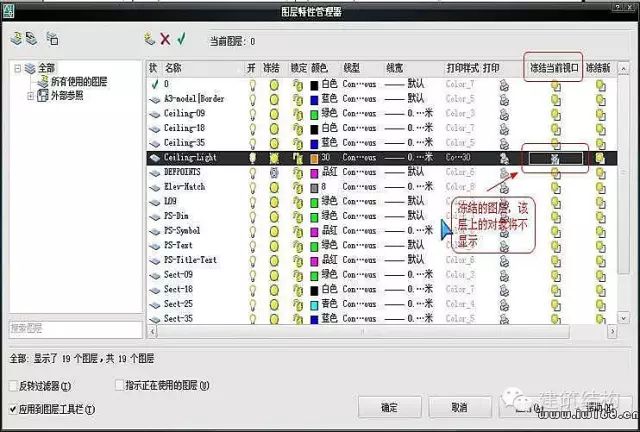Select 所有使用的图层 filter
The height and width of the screenshot is (432, 640).
tap(78, 82)
